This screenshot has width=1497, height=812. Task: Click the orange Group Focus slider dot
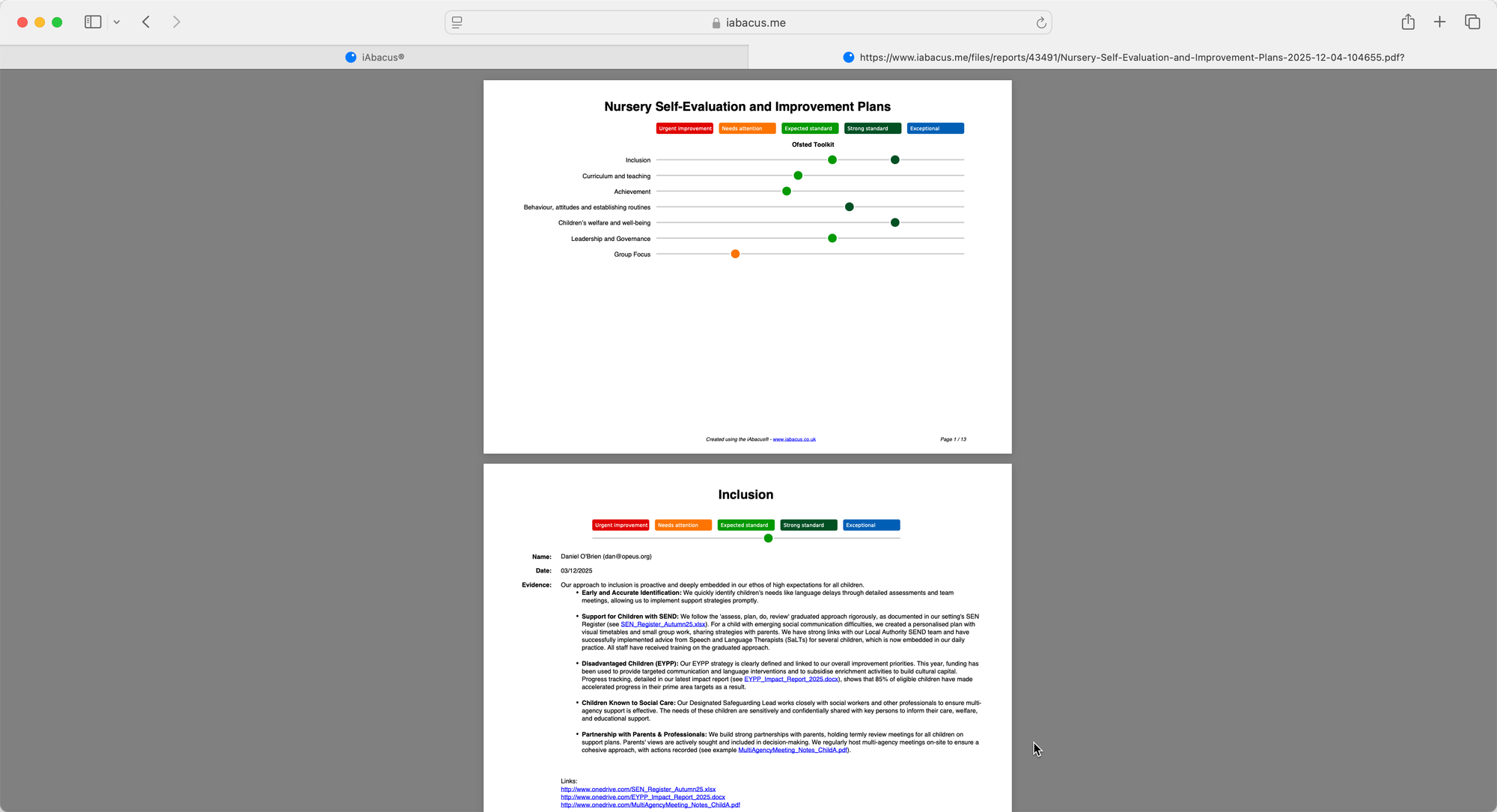[x=735, y=254]
